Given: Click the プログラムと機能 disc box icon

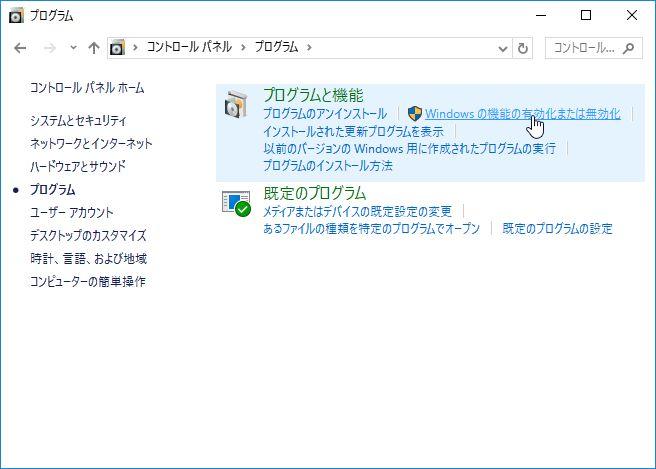Looking at the screenshot, I should (x=236, y=105).
